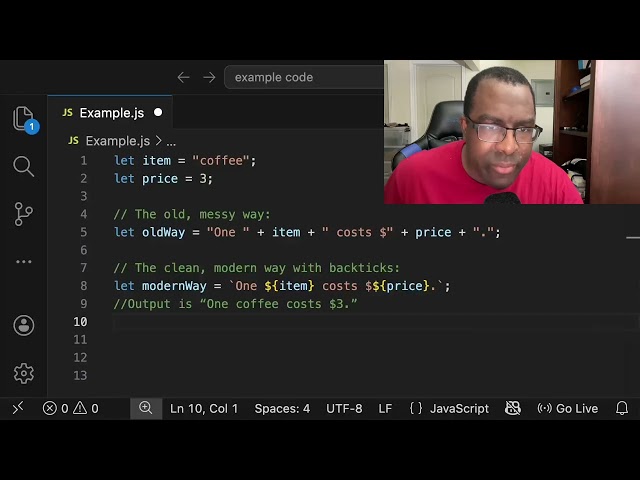The height and width of the screenshot is (480, 640).
Task: Click the Copilot status icon
Action: pos(513,408)
